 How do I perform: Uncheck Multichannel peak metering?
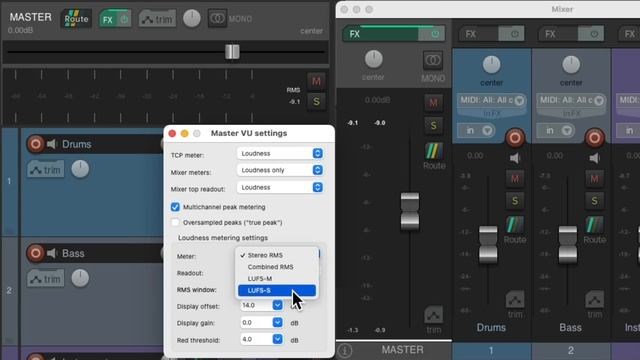[175, 207]
